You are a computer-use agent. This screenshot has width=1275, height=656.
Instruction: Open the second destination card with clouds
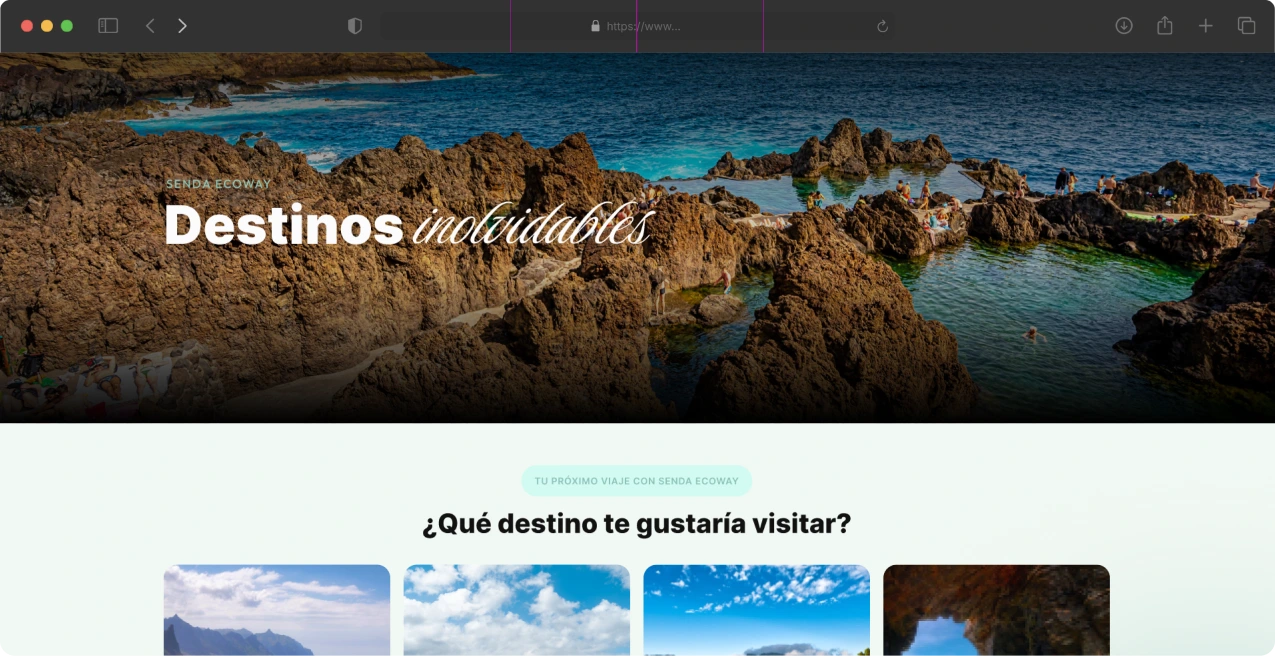517,610
